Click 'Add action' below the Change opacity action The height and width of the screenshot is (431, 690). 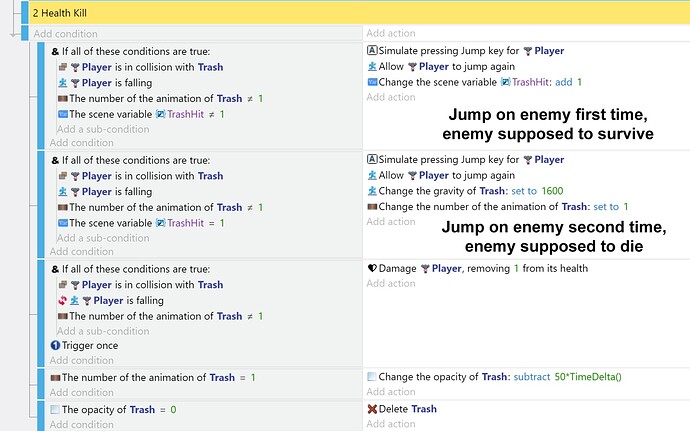pyautogui.click(x=391, y=392)
